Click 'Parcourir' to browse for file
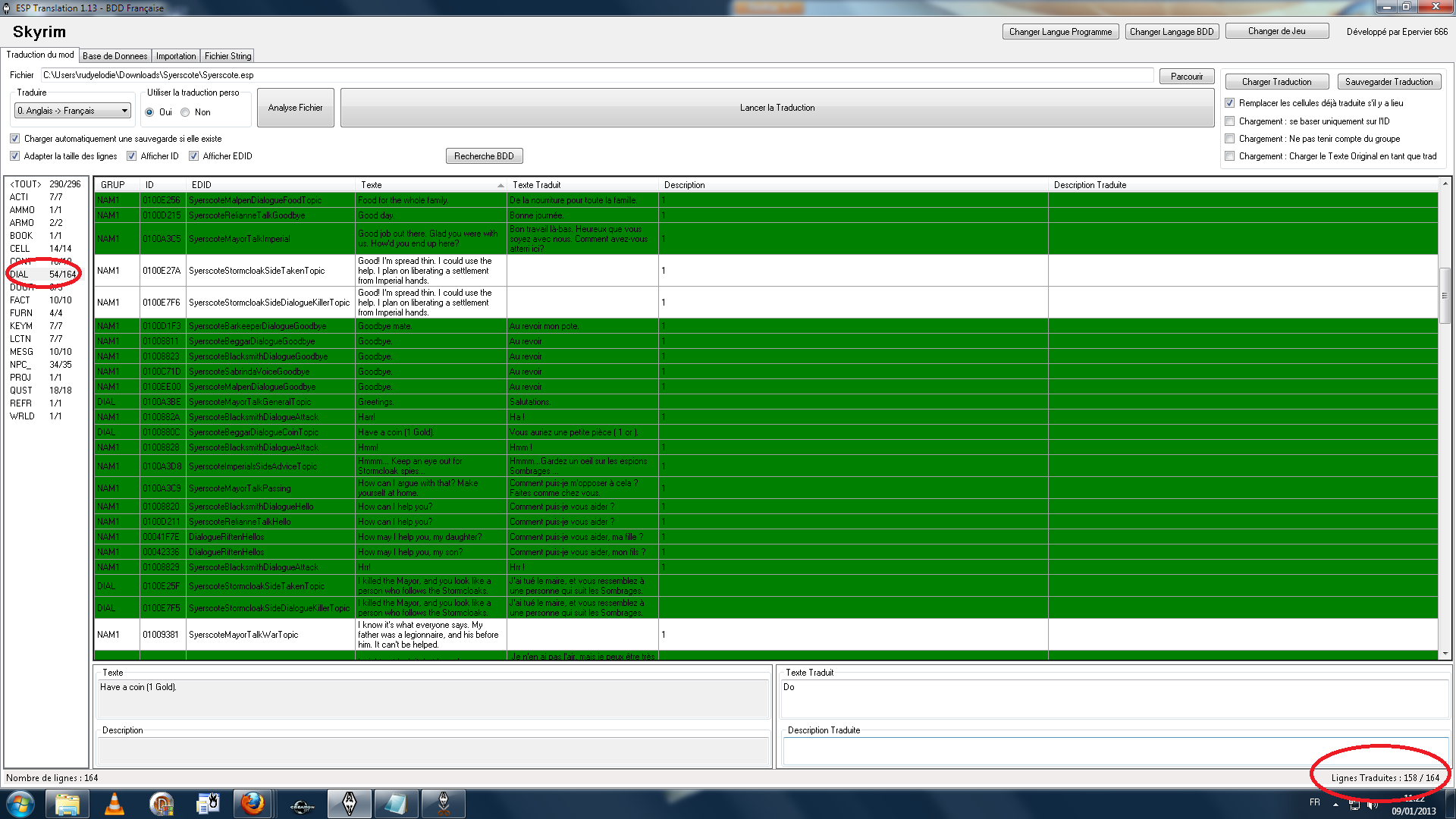Screen dimensions: 1456x819 pyautogui.click(x=1187, y=77)
